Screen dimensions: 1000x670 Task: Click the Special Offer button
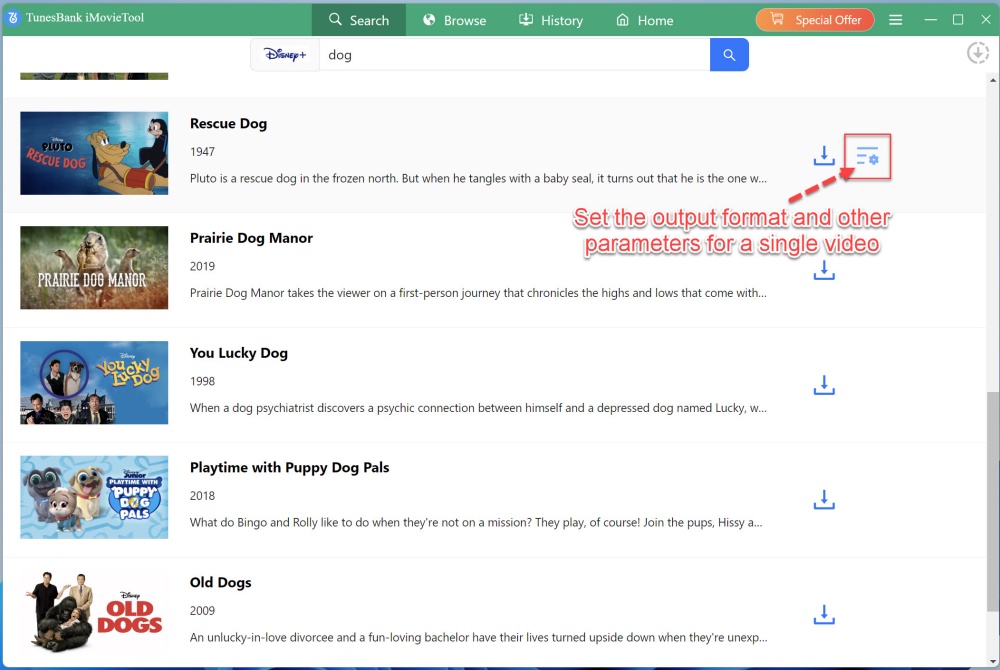point(815,20)
